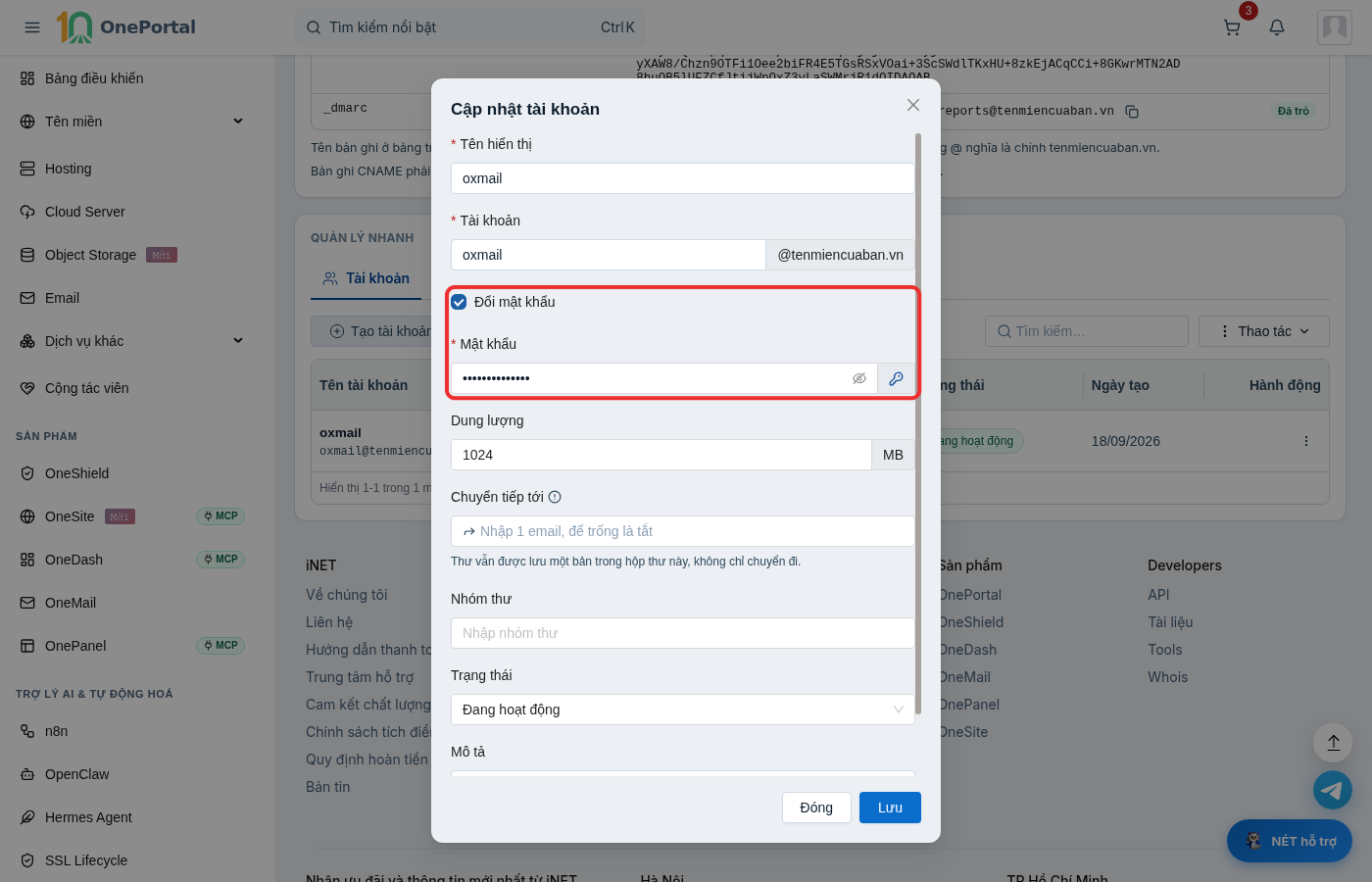
Task: Select the Tài khoản tab
Action: point(367,278)
